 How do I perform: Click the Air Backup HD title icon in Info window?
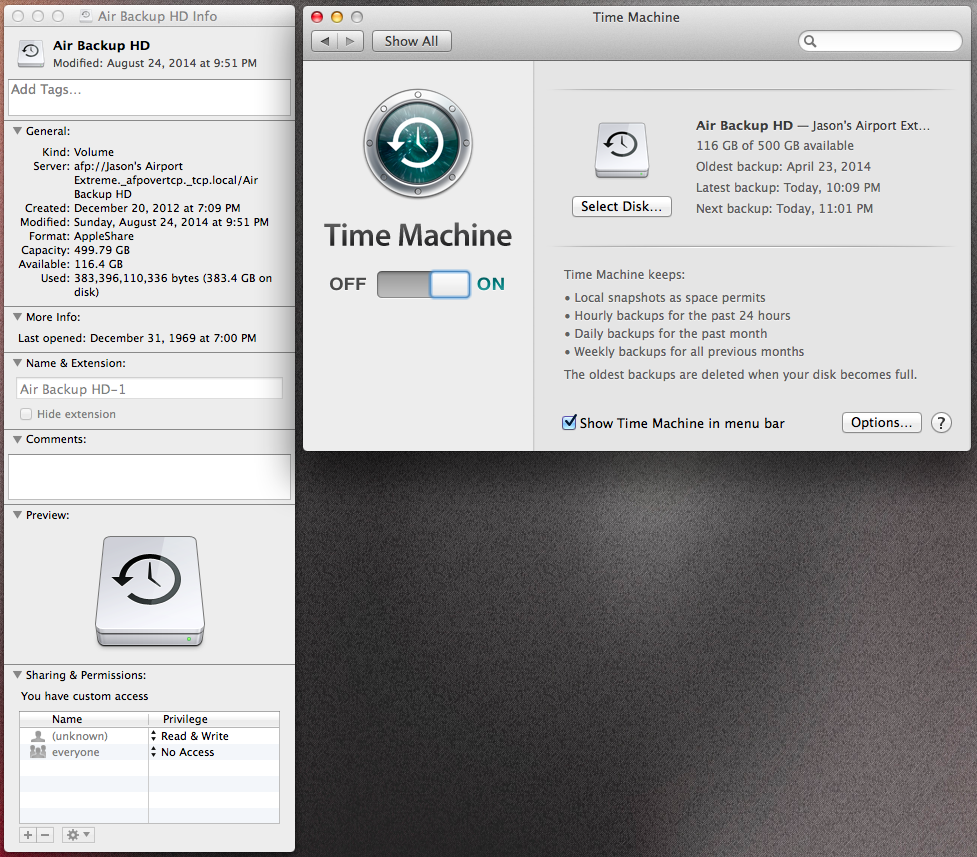pos(31,53)
